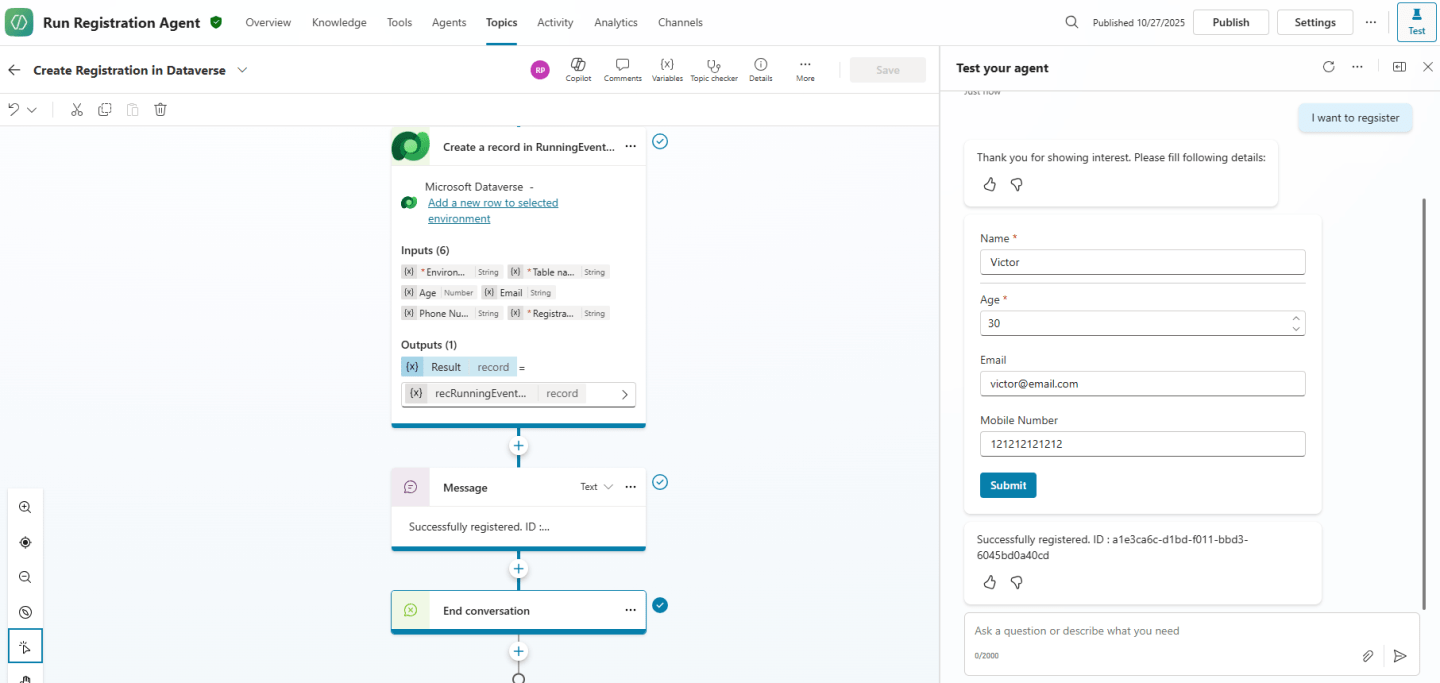Give thumbs up to the registration confirmation message
Image resolution: width=1440 pixels, height=683 pixels.
tap(989, 582)
